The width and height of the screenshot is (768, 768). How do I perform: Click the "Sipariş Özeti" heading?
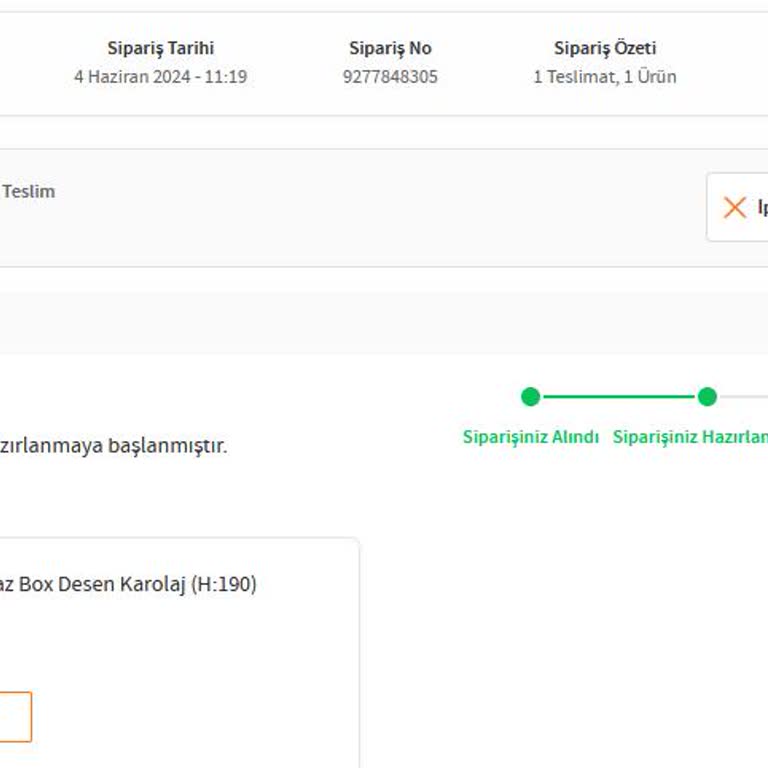pyautogui.click(x=605, y=48)
